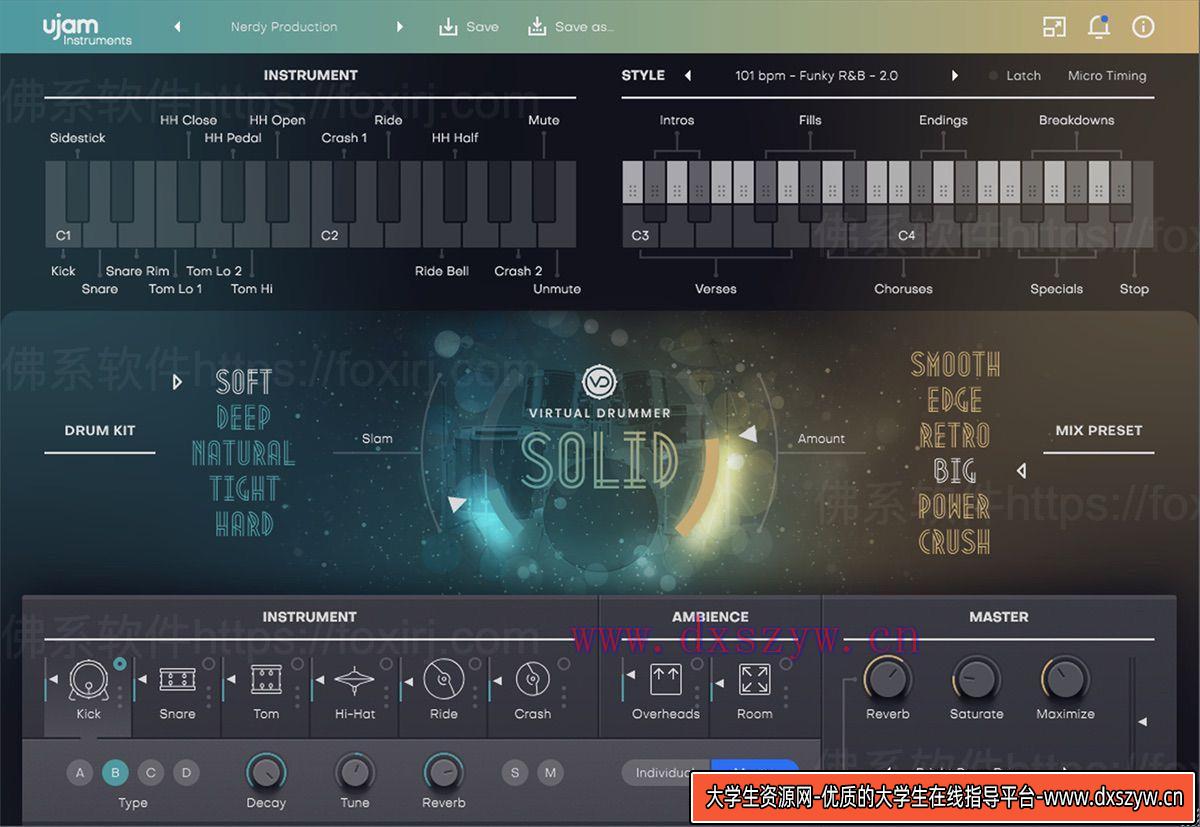The width and height of the screenshot is (1200, 827).
Task: Click the Mute M button
Action: pyautogui.click(x=550, y=772)
